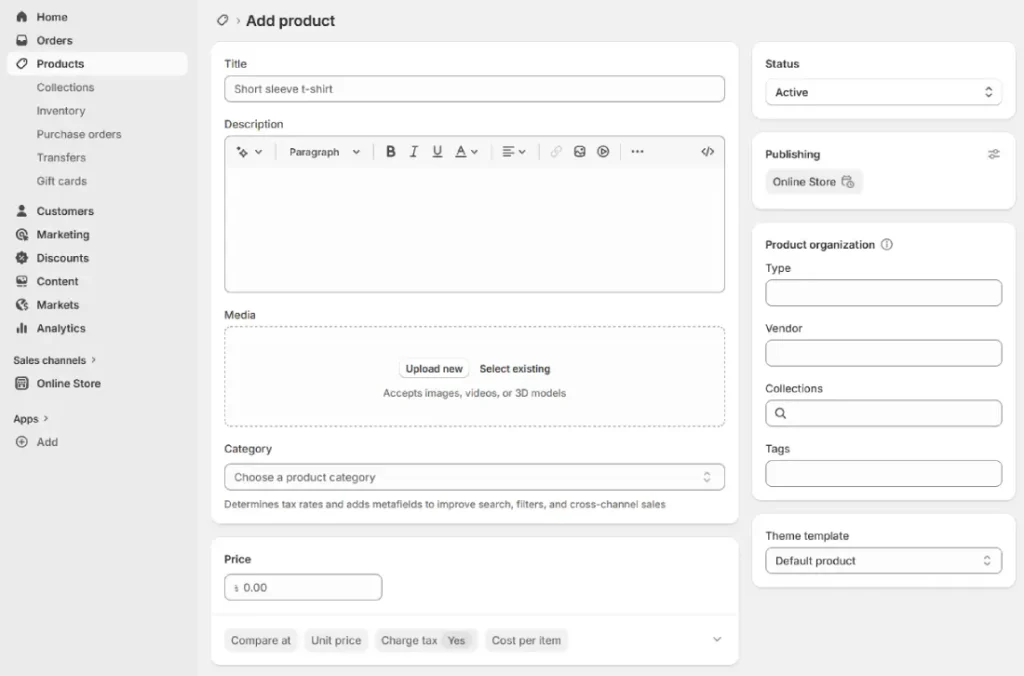The image size is (1024, 676).
Task: Click the Customers person icon
Action: coord(22,211)
